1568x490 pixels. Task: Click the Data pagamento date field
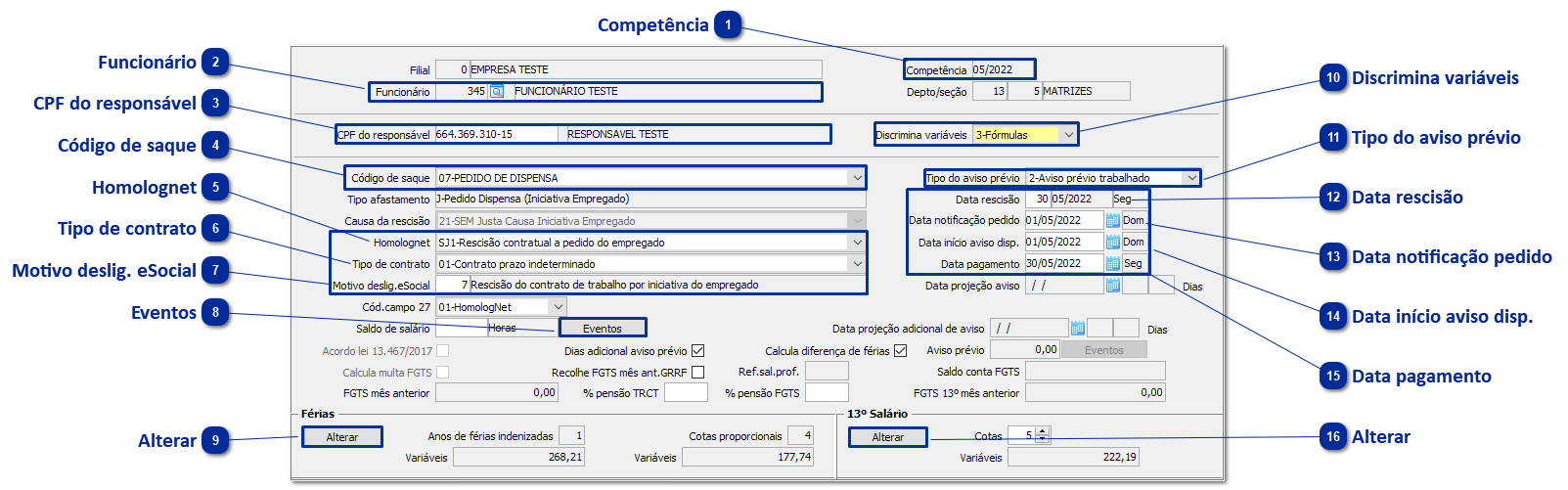(x=1064, y=264)
